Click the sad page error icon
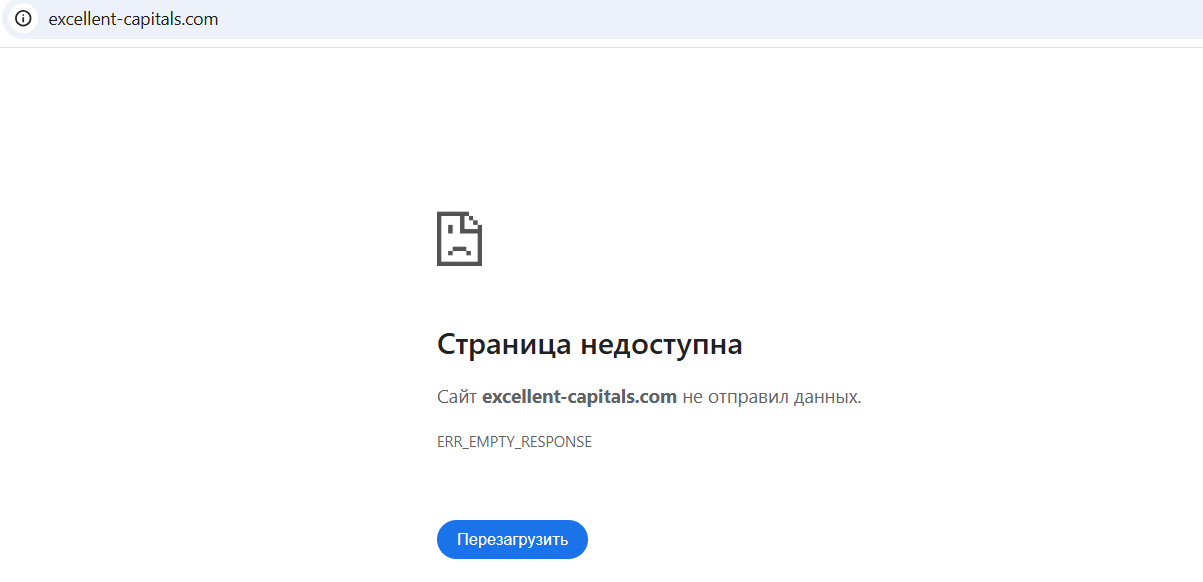 click(460, 239)
